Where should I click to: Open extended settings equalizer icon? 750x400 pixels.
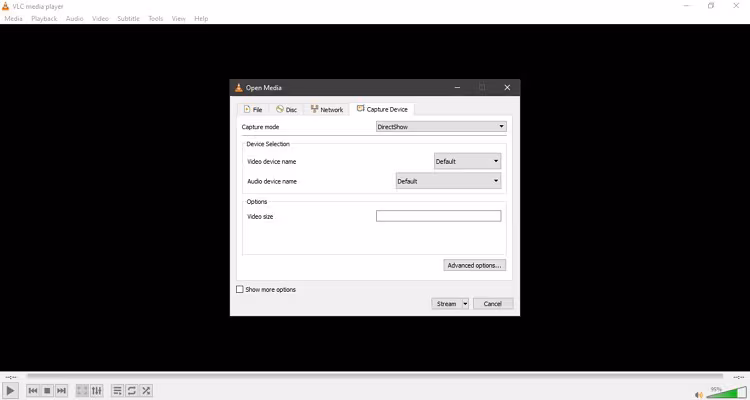tap(97, 390)
